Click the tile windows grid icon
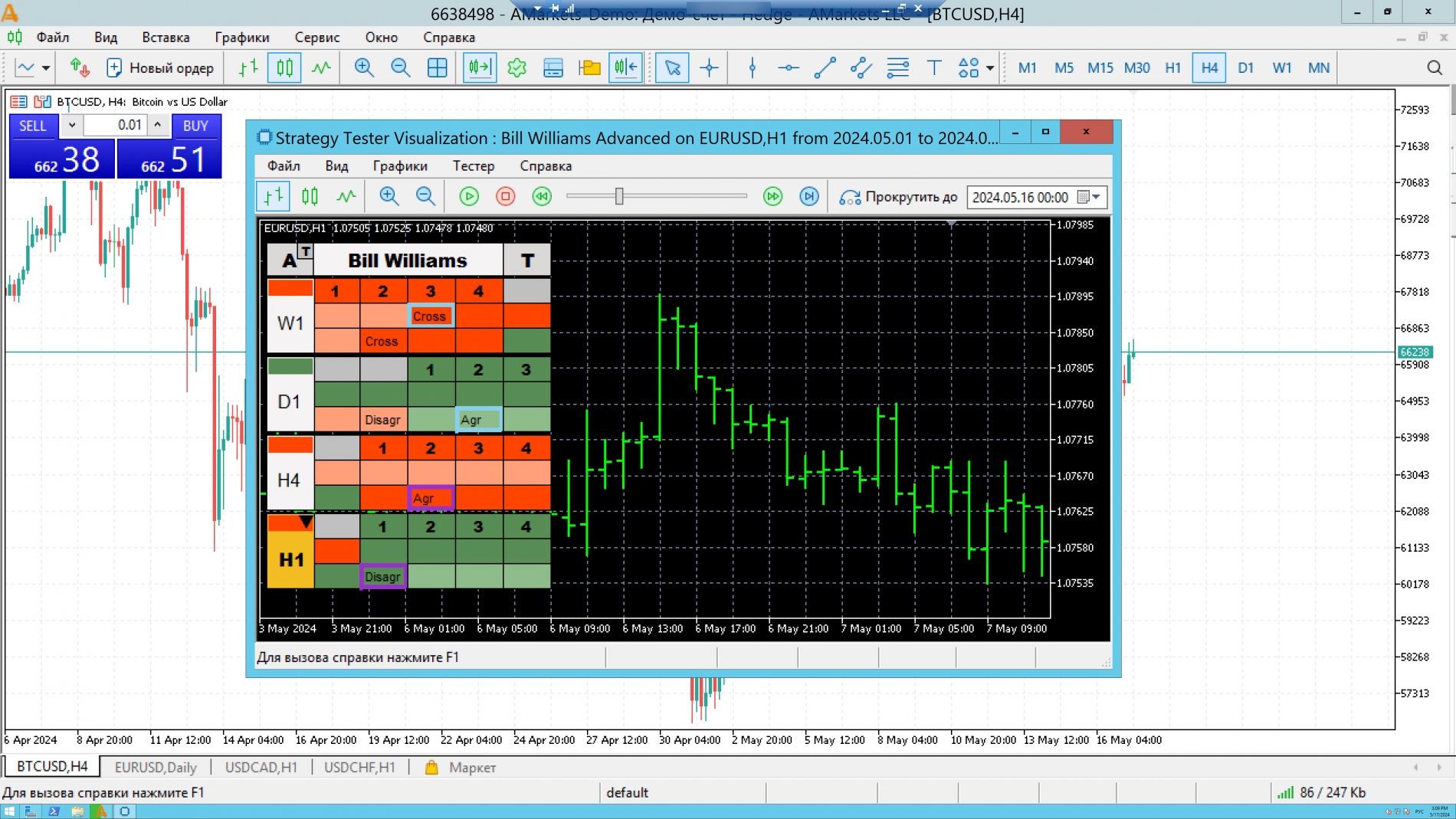The height and width of the screenshot is (819, 1456). pyautogui.click(x=437, y=67)
